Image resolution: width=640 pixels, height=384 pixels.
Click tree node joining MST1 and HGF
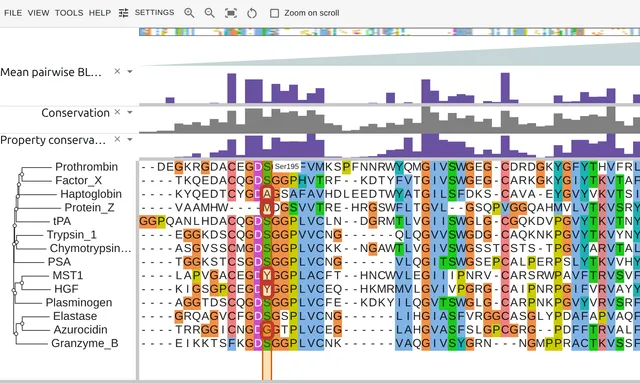[22, 282]
